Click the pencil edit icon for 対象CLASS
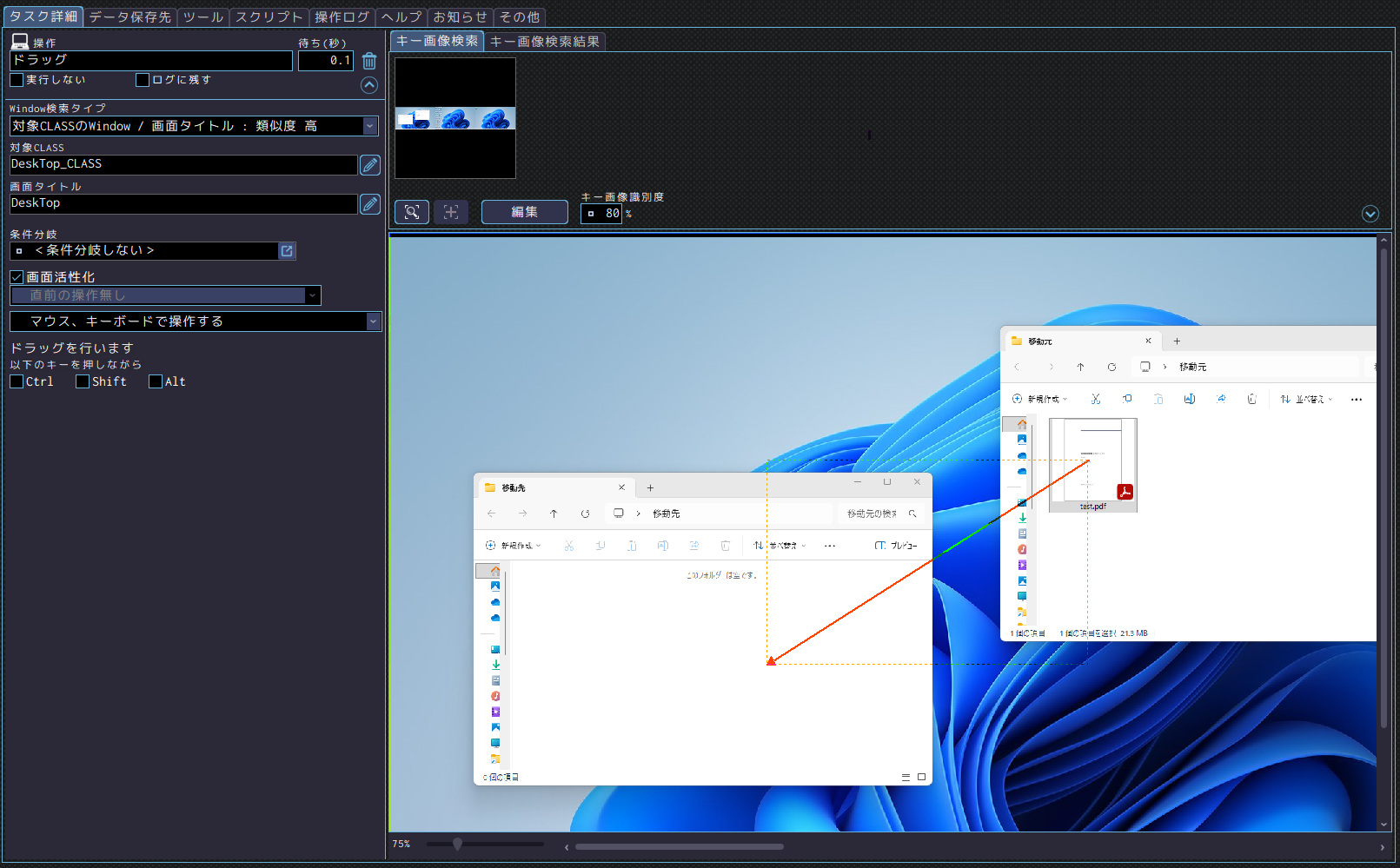 coord(369,165)
